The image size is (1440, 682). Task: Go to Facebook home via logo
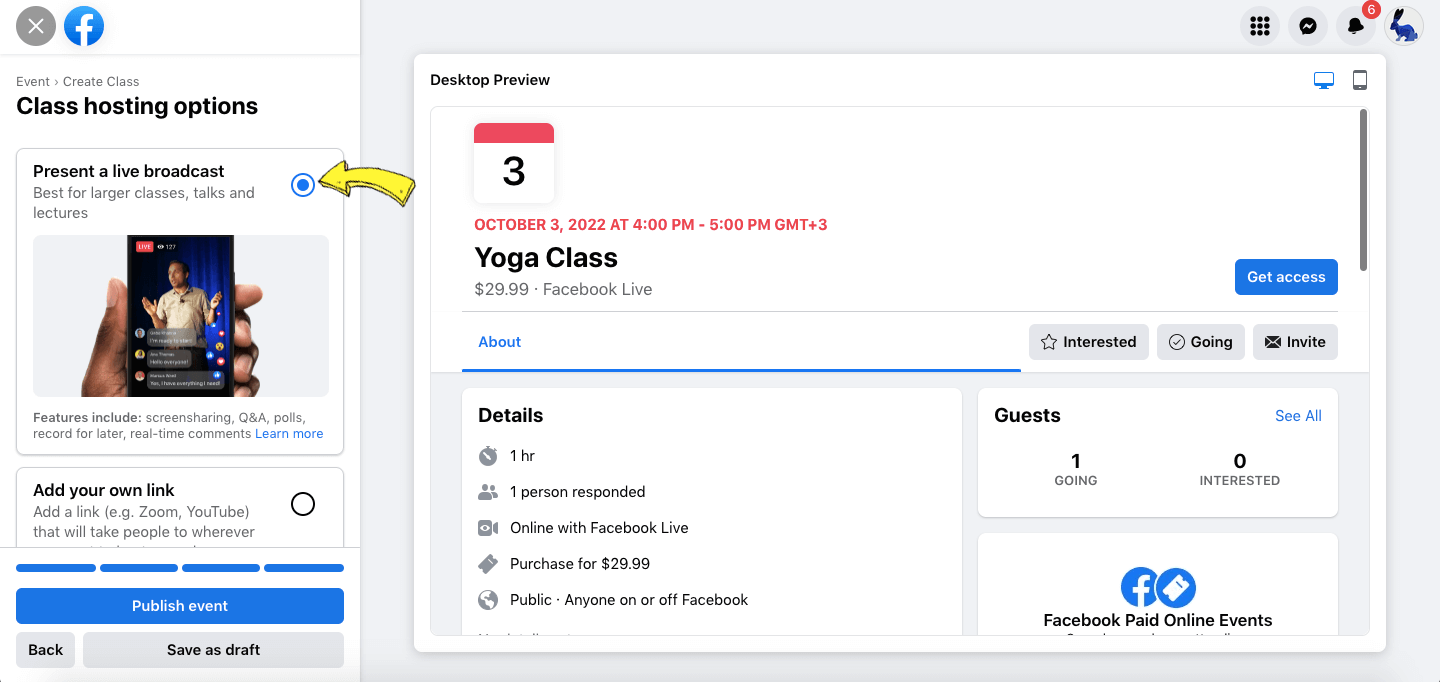point(84,26)
